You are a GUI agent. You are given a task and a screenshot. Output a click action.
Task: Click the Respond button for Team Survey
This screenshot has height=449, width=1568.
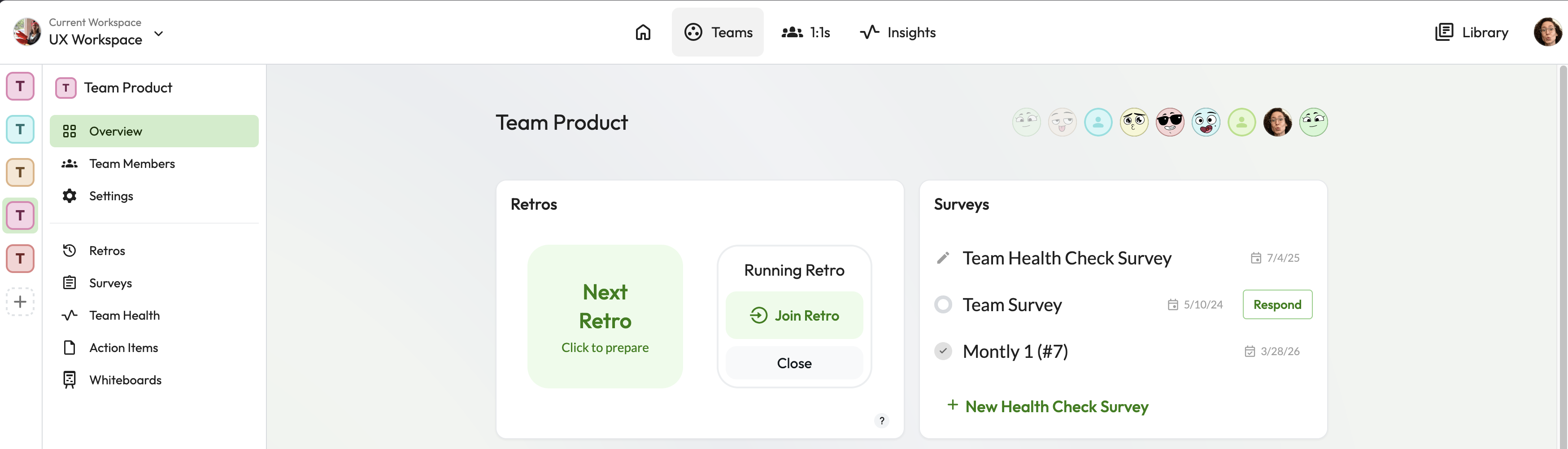1277,304
